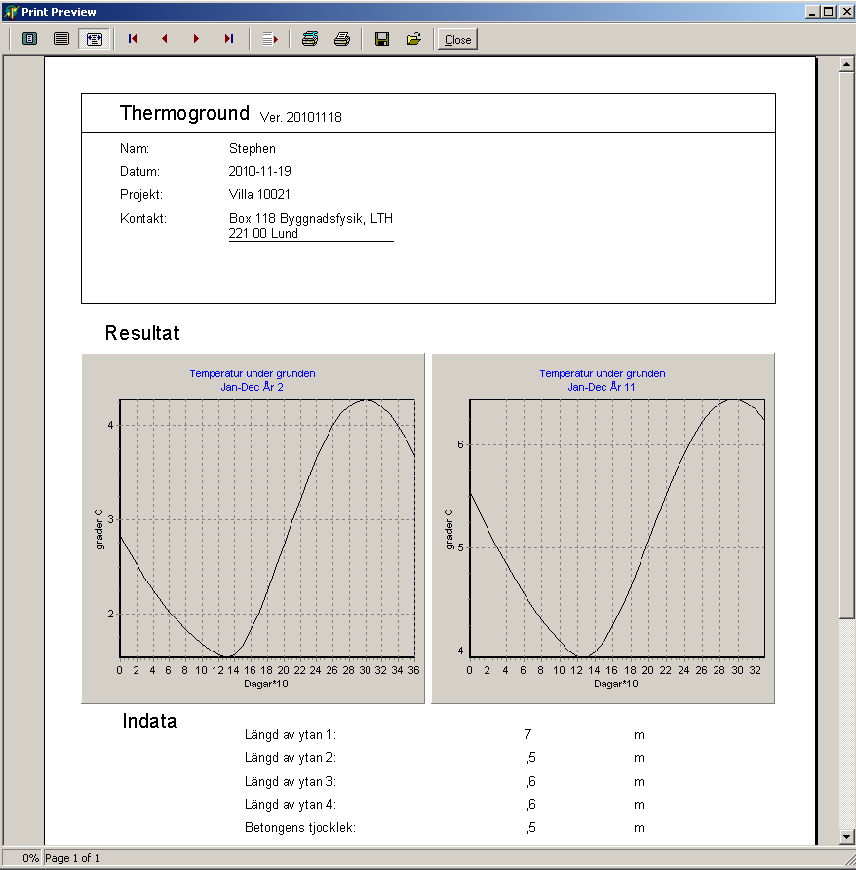The image size is (856, 870).
Task: Select the zoom to 100% icon
Action: [x=62, y=39]
